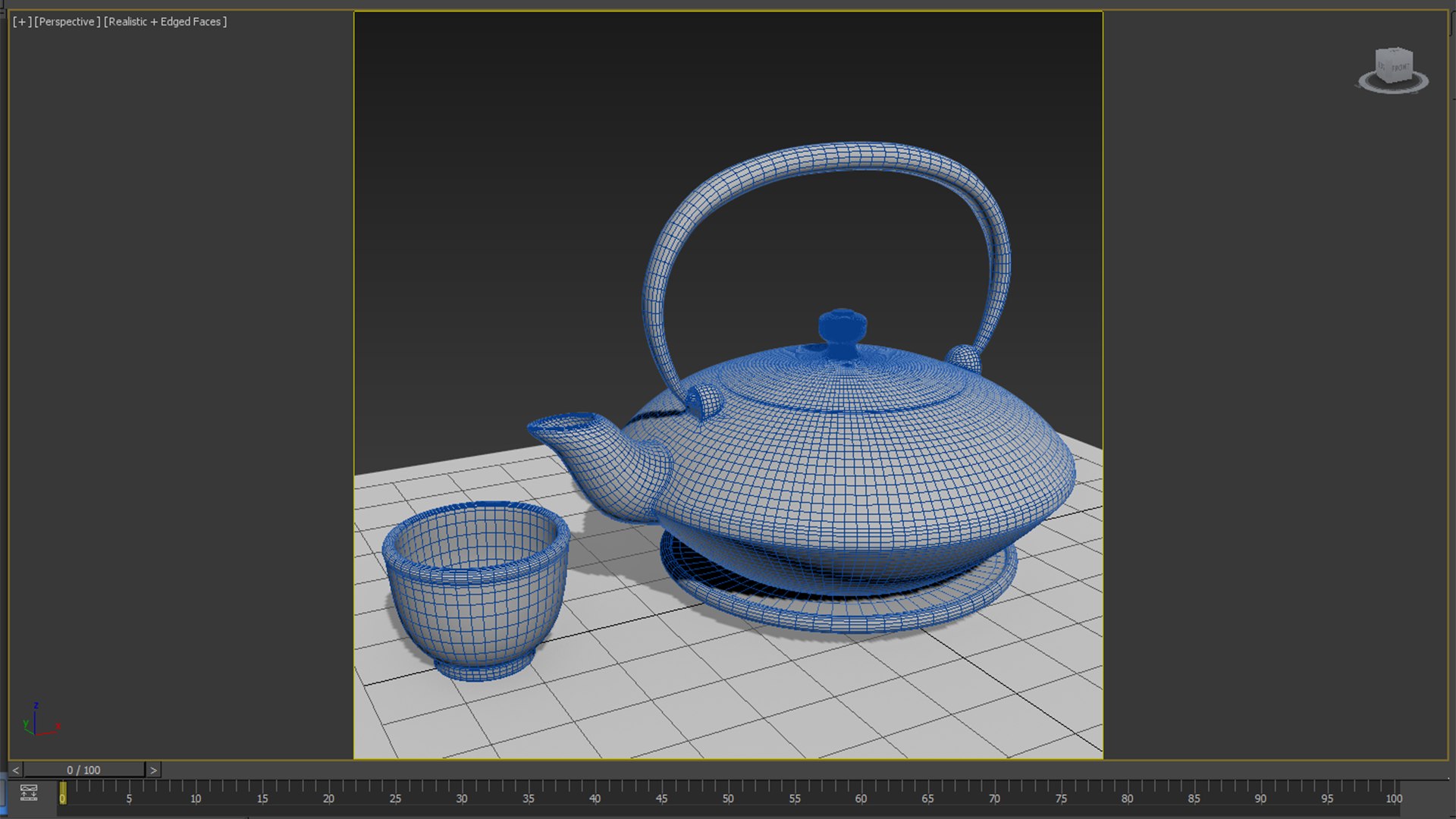Open the Realistic + Edged Faces shading menu
1456x819 pixels.
pos(165,22)
